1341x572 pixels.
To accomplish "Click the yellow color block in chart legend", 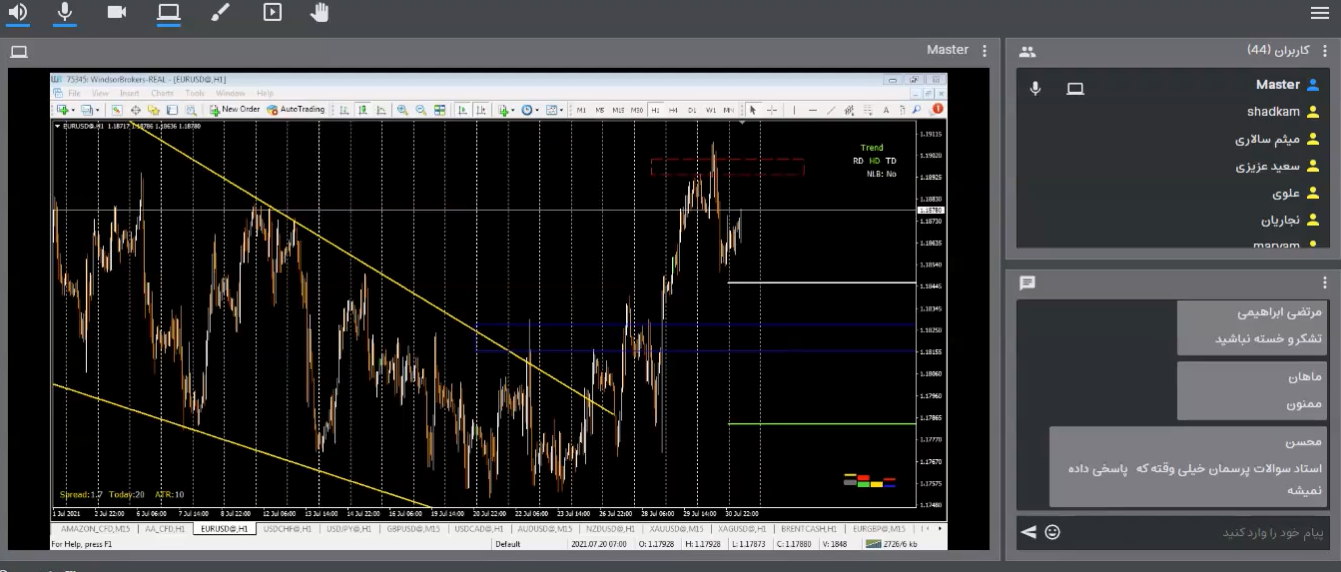I will pos(876,484).
